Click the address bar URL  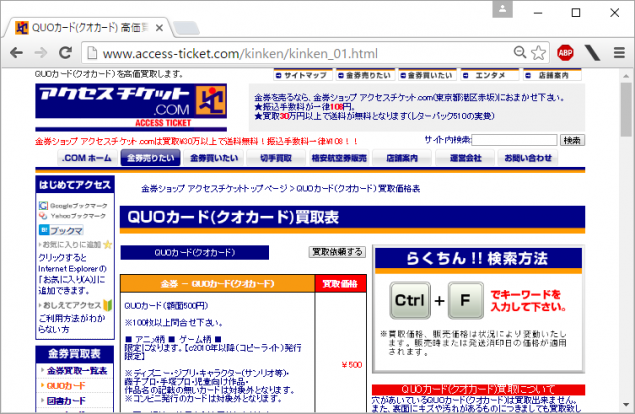point(240,53)
